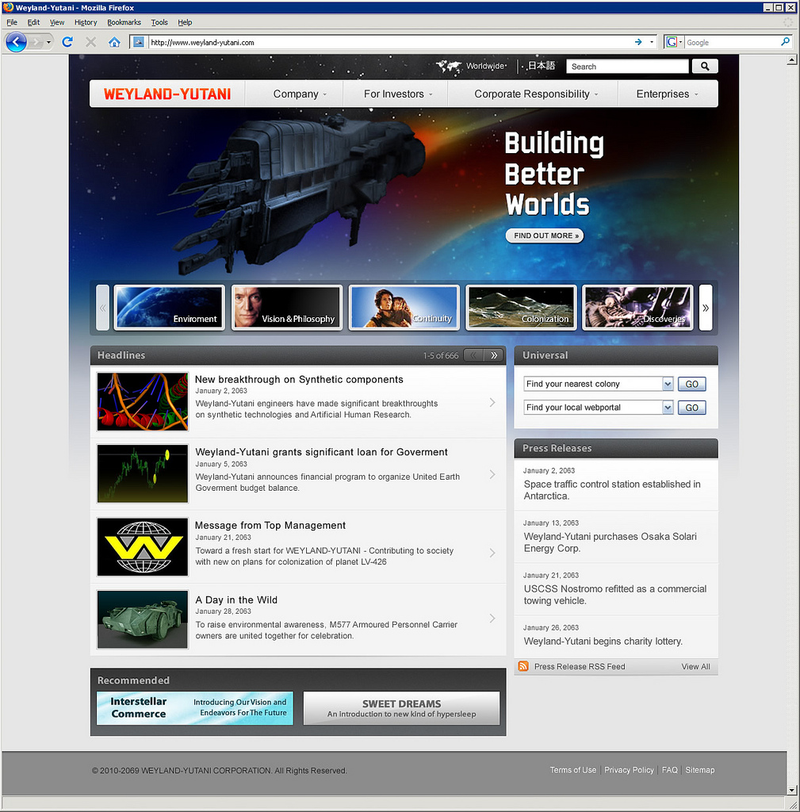
Task: Click the Google search box in toolbar
Action: pyautogui.click(x=732, y=42)
